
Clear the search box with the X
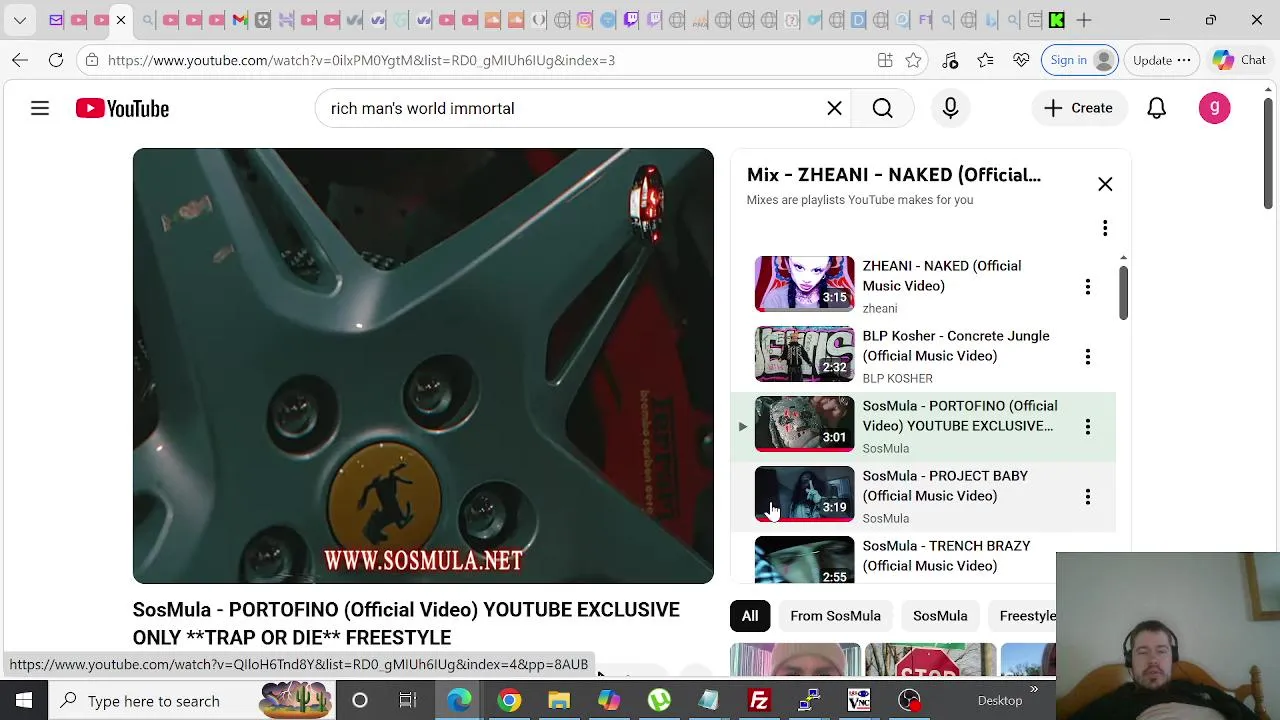coord(834,108)
